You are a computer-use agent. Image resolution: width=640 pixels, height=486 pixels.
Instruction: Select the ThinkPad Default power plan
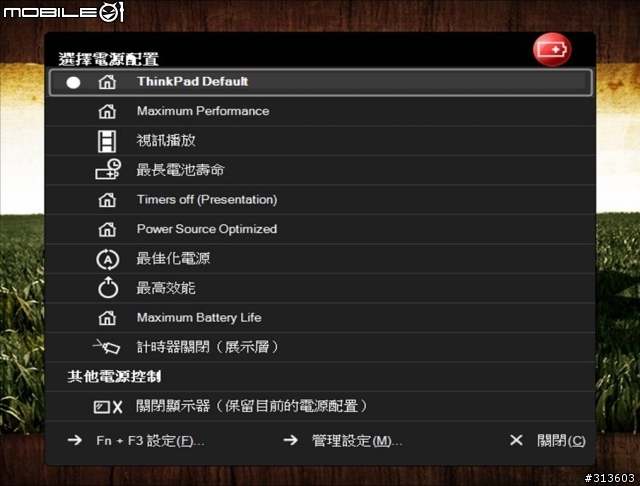320,82
